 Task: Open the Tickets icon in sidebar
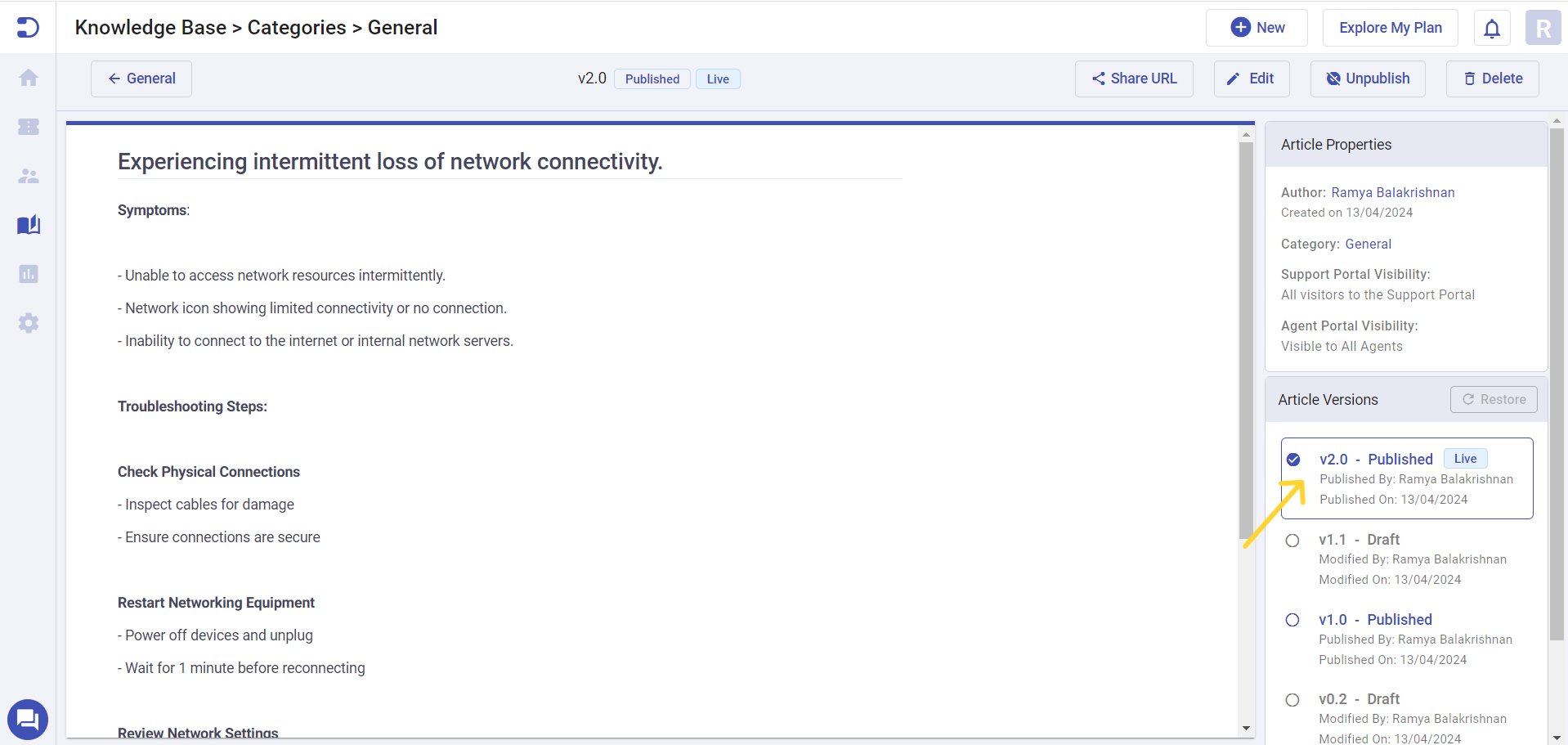click(29, 127)
